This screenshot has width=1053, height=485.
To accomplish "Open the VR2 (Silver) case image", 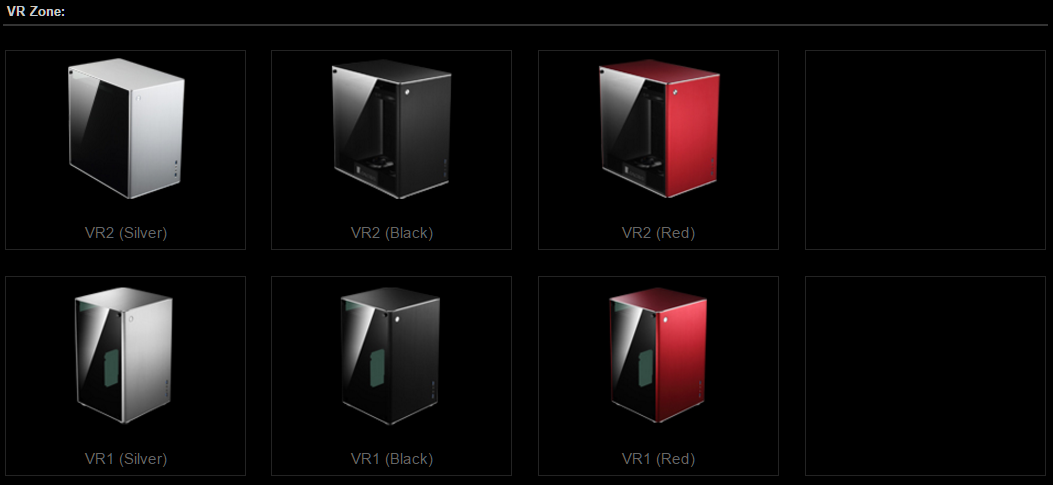I will click(126, 128).
